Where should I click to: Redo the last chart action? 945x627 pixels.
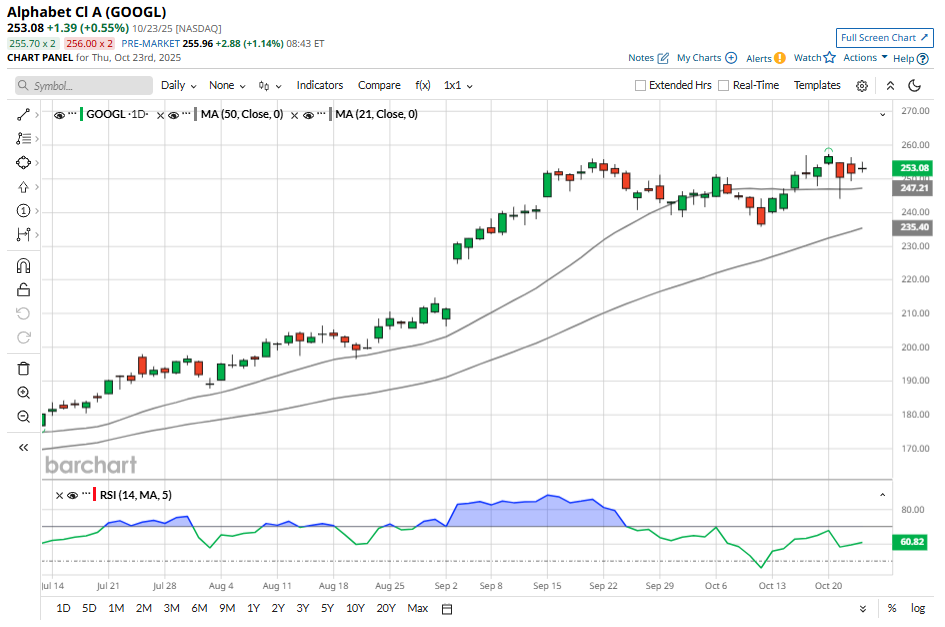pos(23,338)
